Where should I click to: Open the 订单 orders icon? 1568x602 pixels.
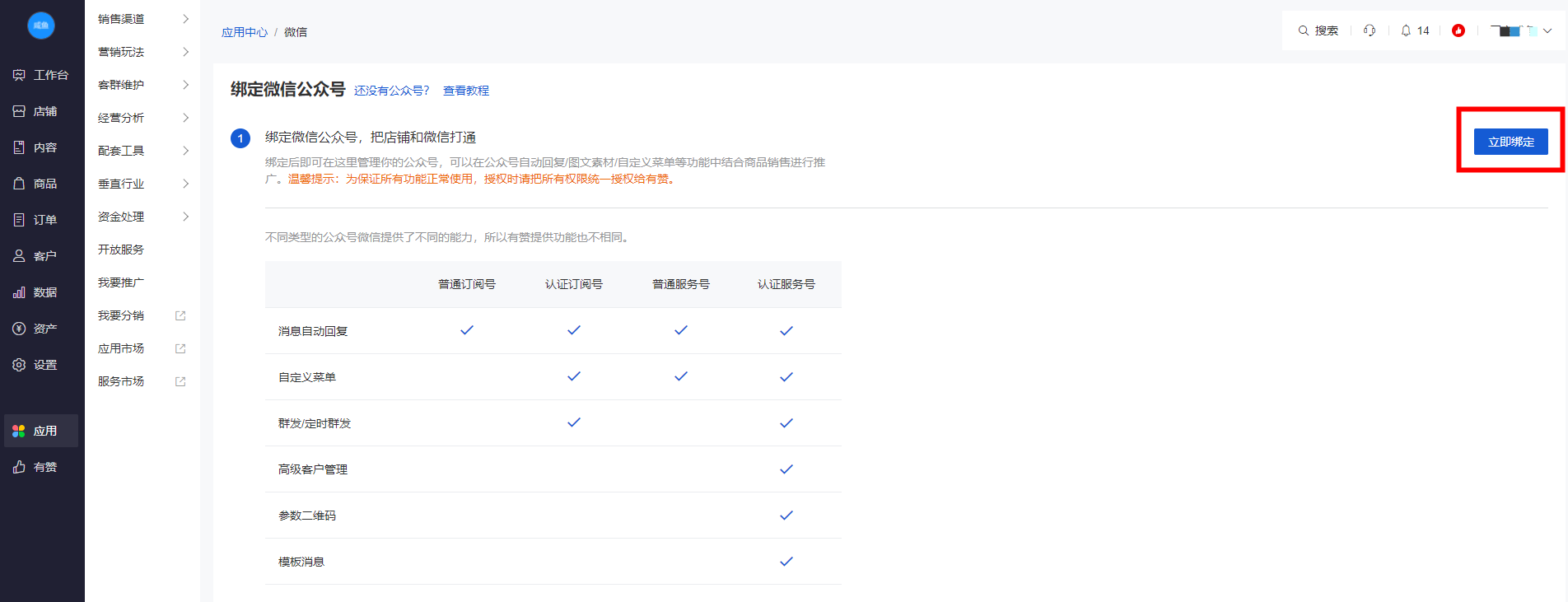point(19,220)
